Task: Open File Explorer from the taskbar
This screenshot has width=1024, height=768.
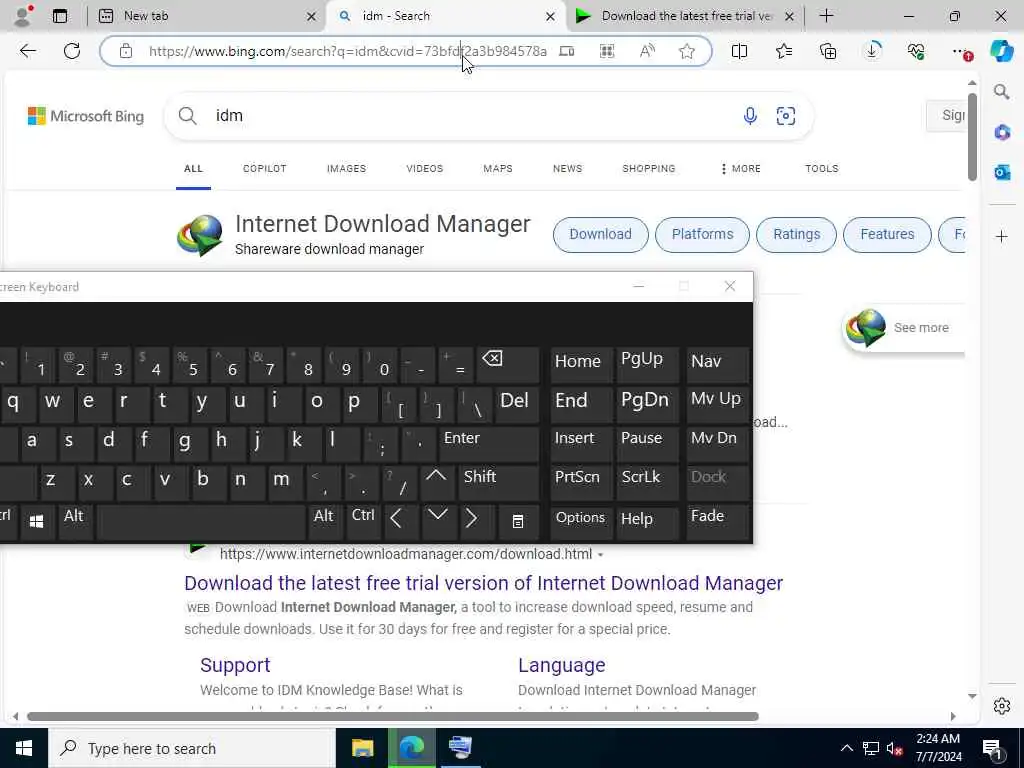Action: click(x=362, y=748)
